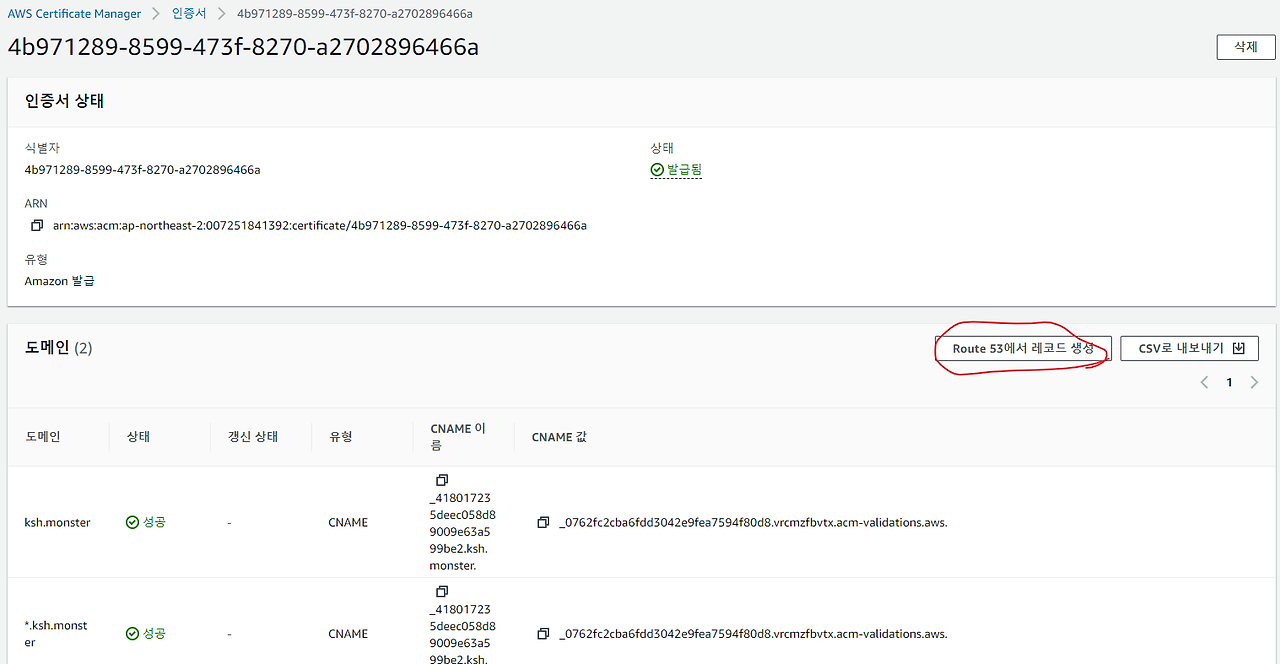
Task: Click success icon in *.ksh.monster row
Action: (132, 633)
